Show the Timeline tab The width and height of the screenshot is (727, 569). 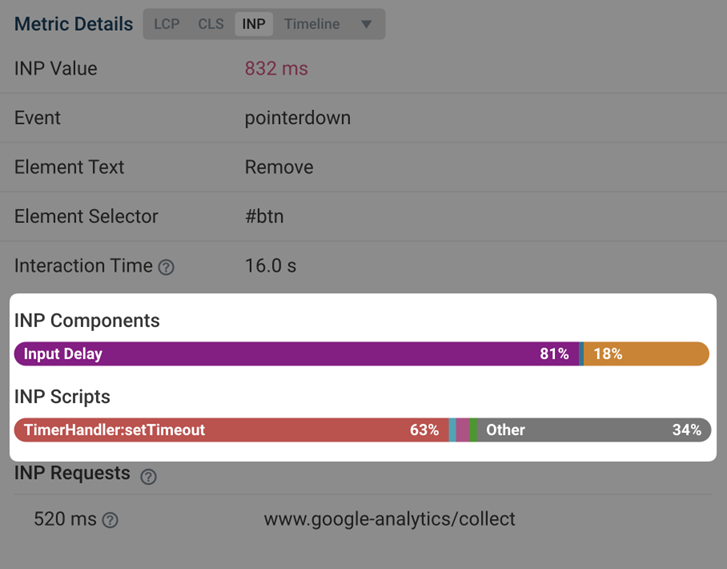(x=312, y=24)
